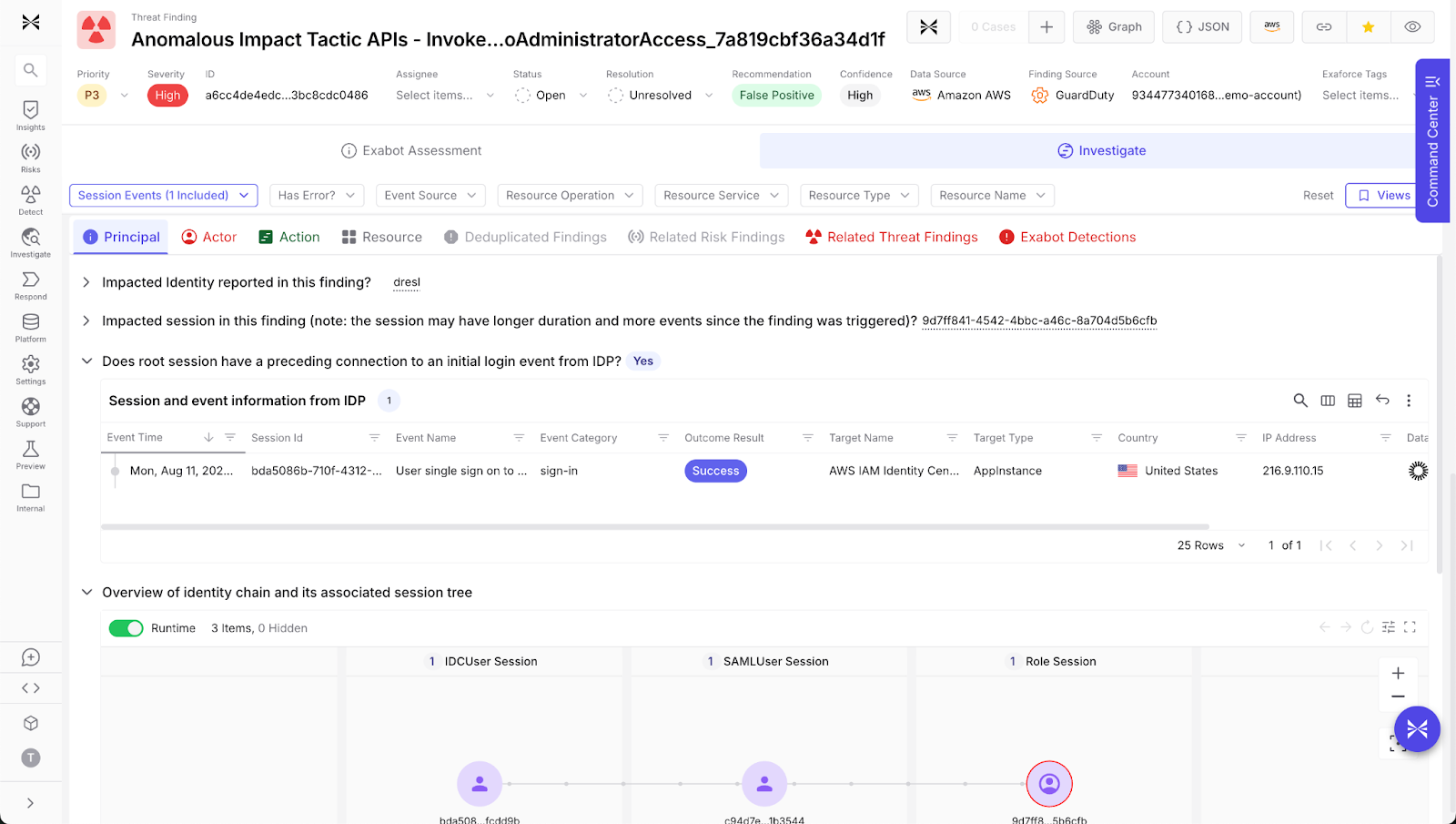The height and width of the screenshot is (824, 1456).
Task: Open the column chooser icon in IDP table
Action: pos(1328,401)
